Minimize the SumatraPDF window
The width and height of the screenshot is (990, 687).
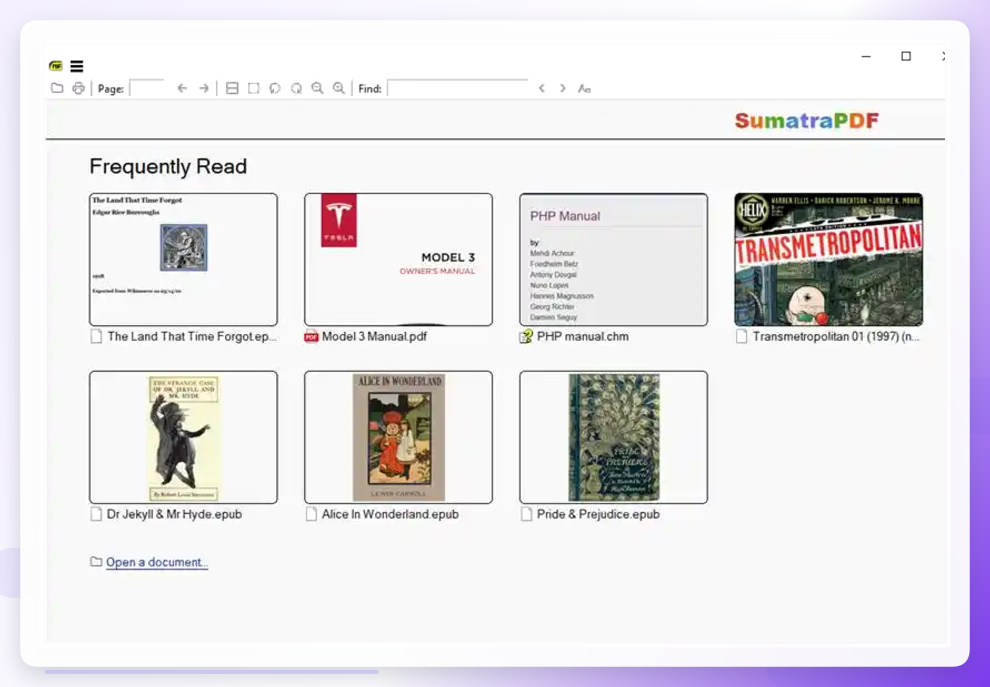pyautogui.click(x=866, y=56)
